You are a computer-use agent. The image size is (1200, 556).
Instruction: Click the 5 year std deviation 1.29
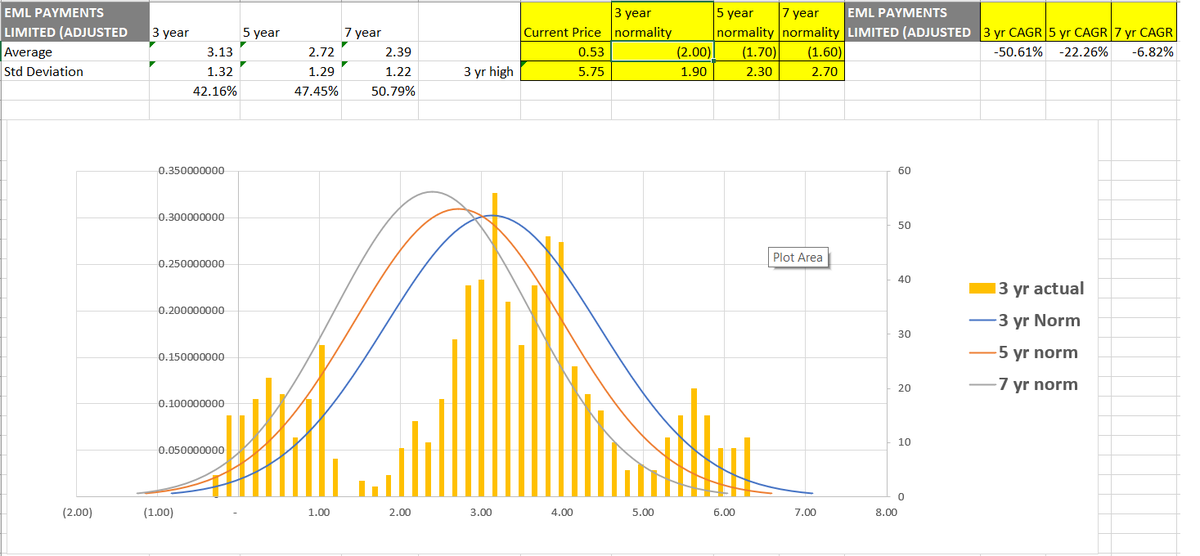[x=290, y=72]
